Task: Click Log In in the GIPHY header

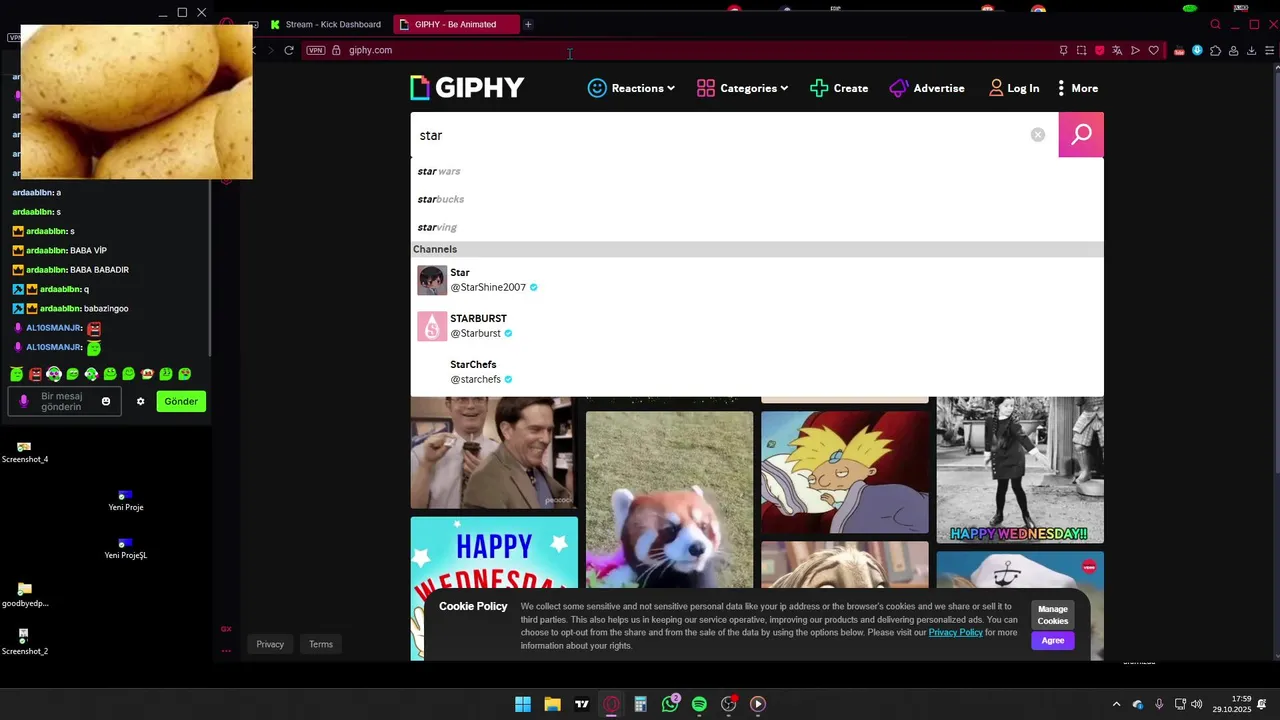Action: click(x=1014, y=88)
